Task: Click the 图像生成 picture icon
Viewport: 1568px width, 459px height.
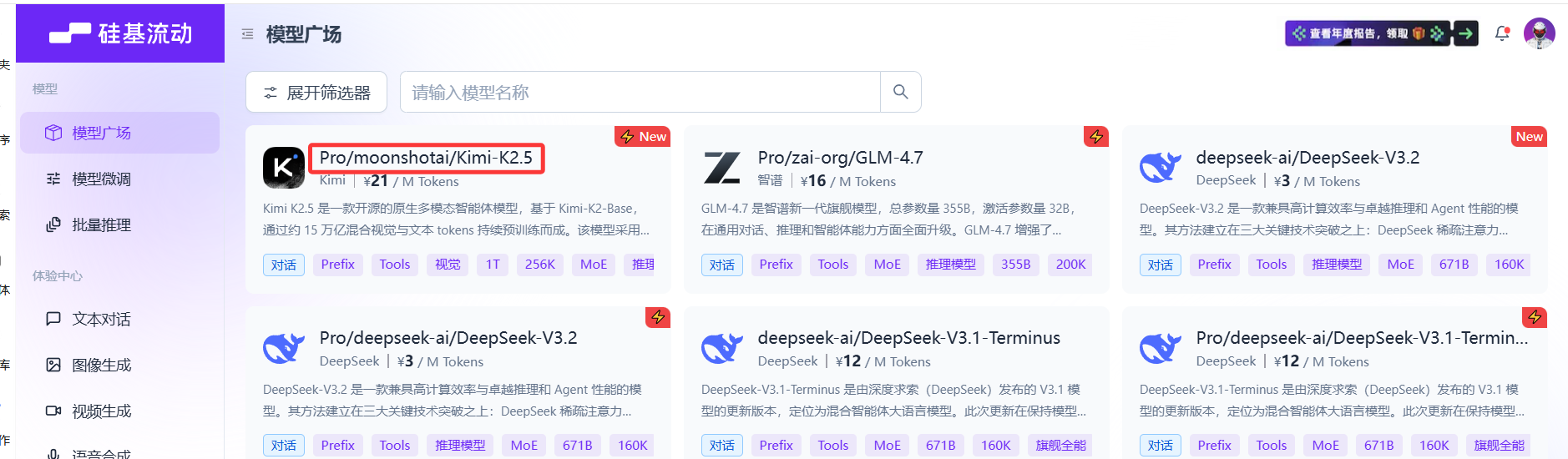Action: coord(53,365)
